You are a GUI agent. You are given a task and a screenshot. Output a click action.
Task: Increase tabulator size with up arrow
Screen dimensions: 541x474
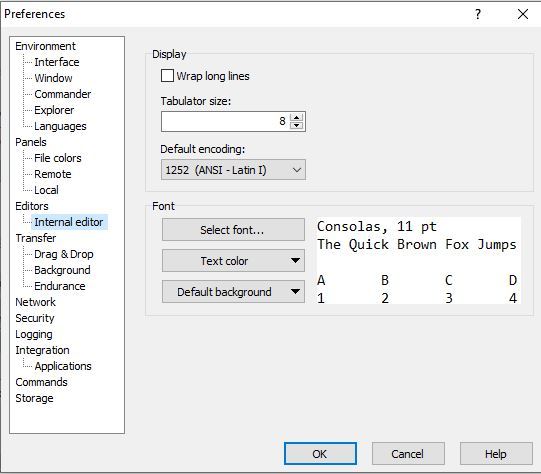296,117
